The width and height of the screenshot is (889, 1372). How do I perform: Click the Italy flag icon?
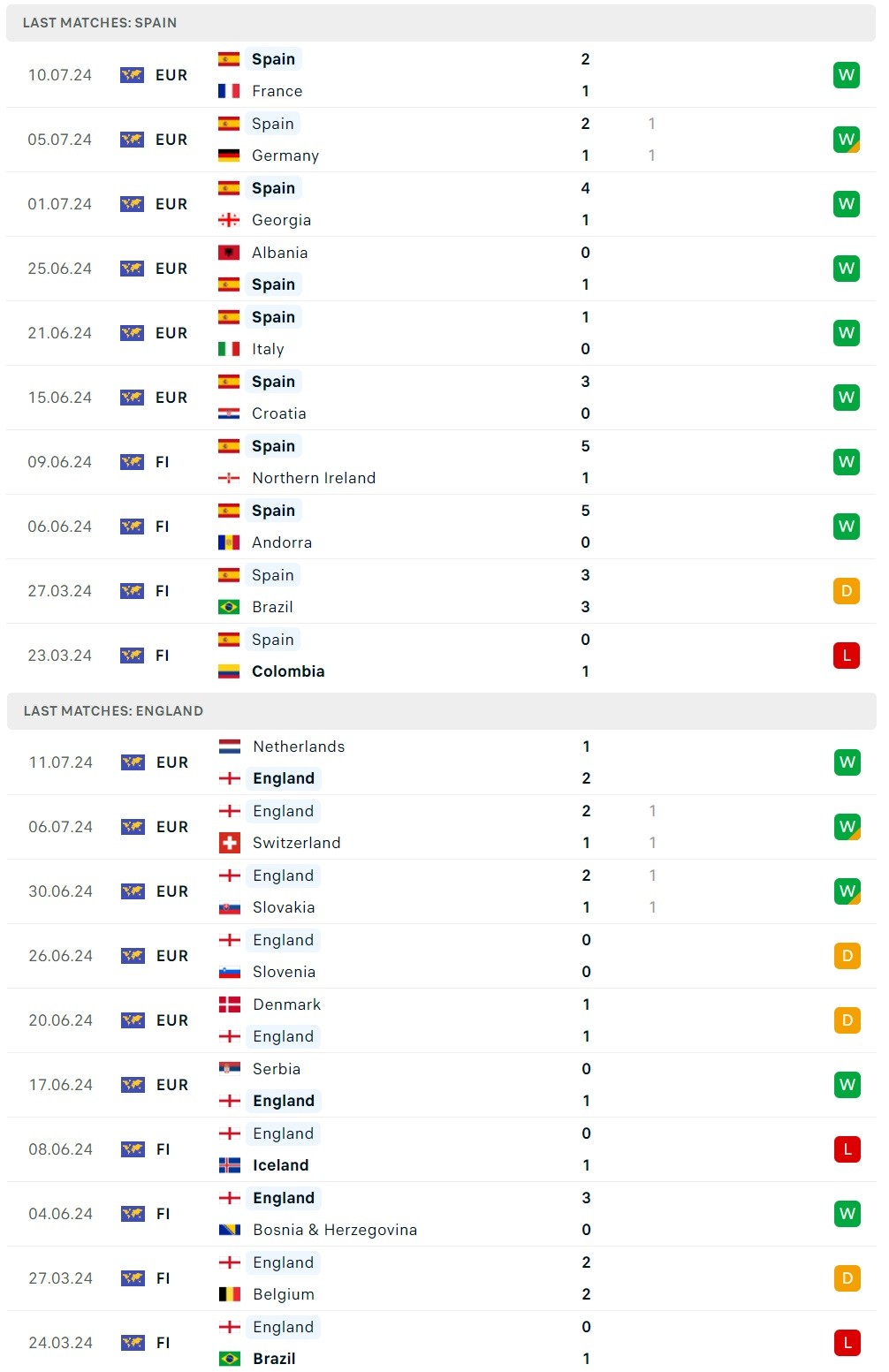tap(229, 349)
